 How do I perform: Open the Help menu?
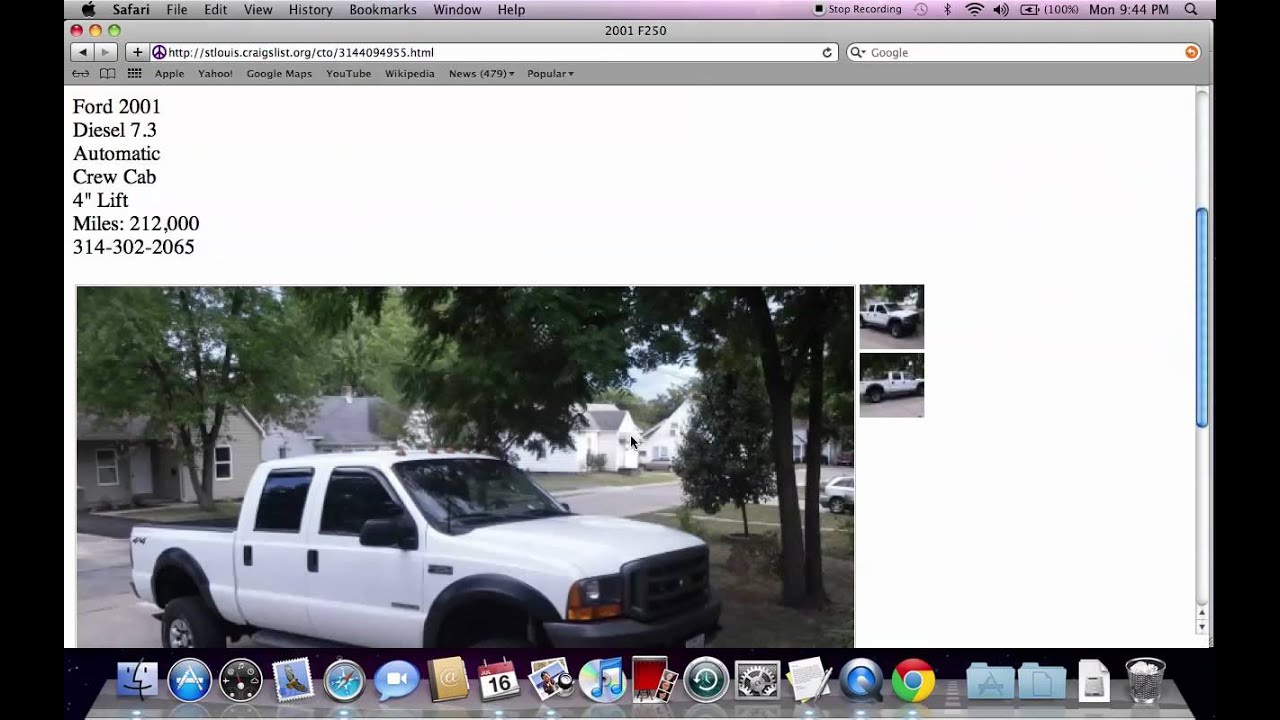(x=511, y=9)
